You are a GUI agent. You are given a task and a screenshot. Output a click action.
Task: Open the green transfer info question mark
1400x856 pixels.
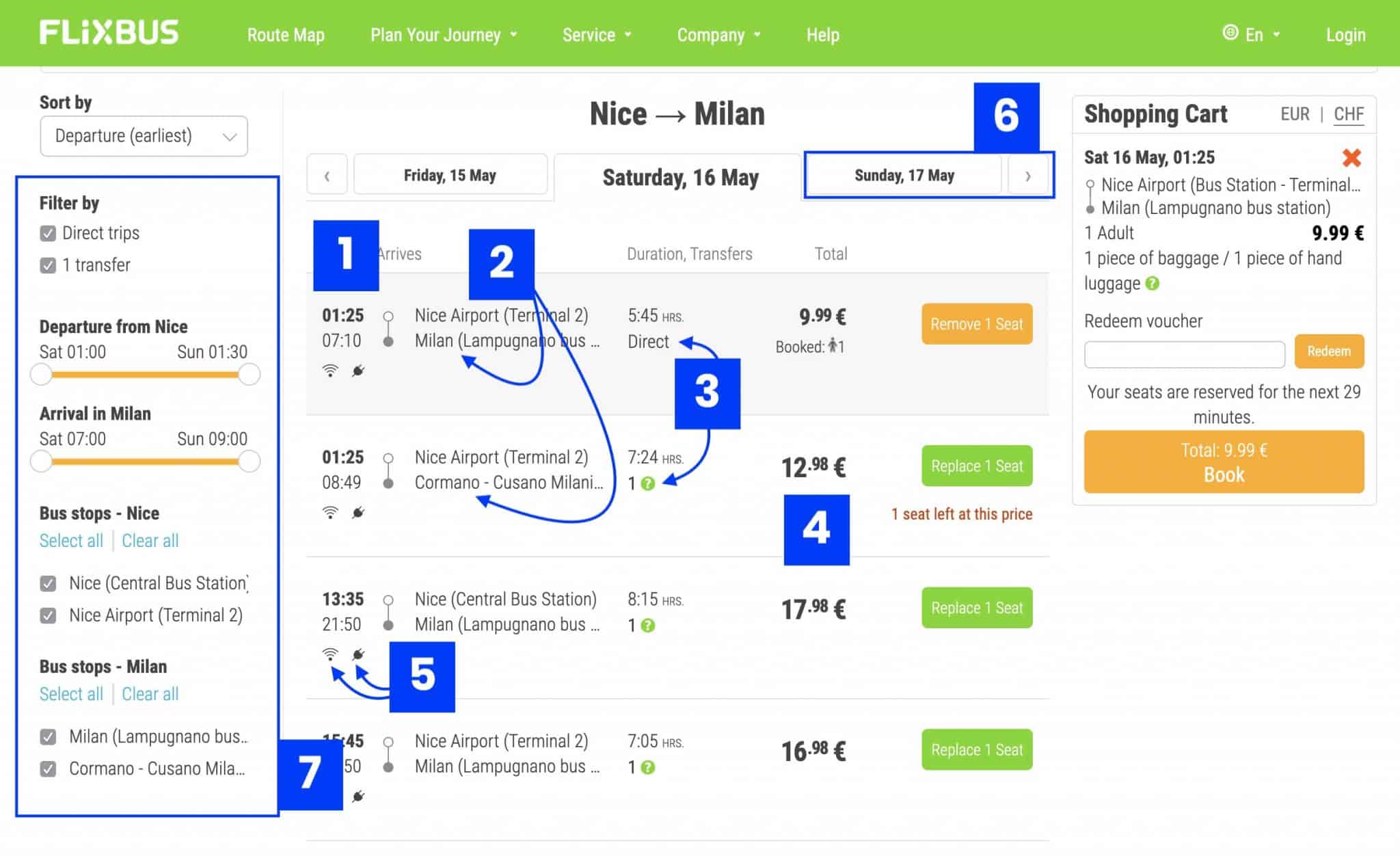click(647, 483)
